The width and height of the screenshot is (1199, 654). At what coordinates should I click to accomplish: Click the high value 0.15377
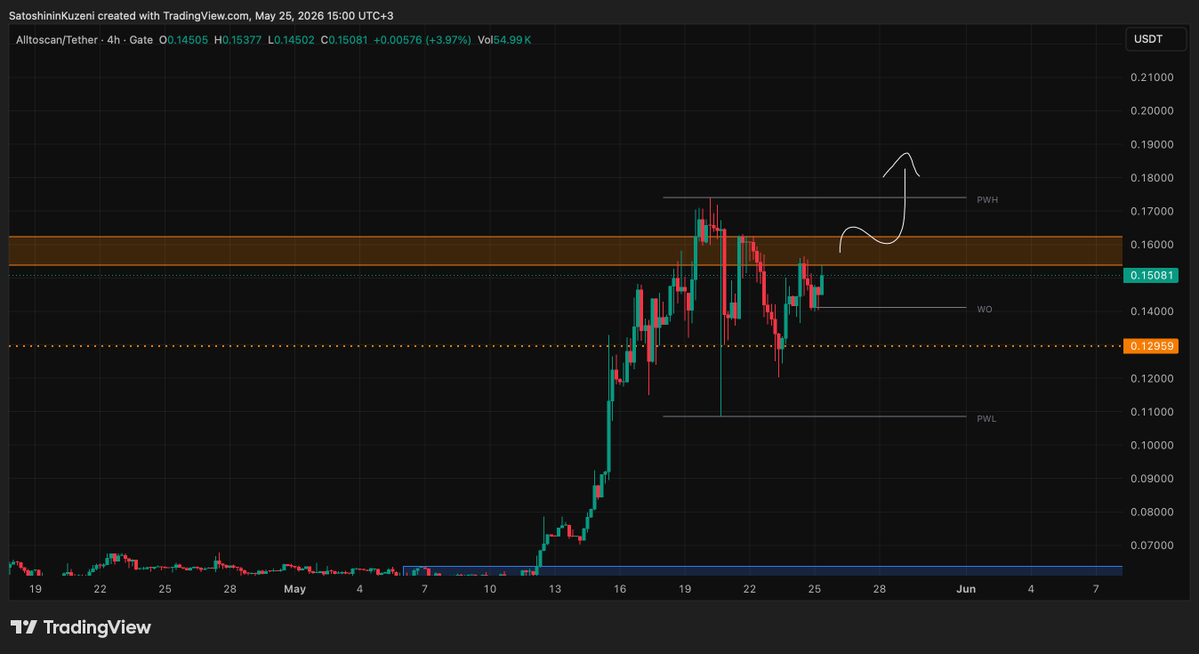[242, 40]
